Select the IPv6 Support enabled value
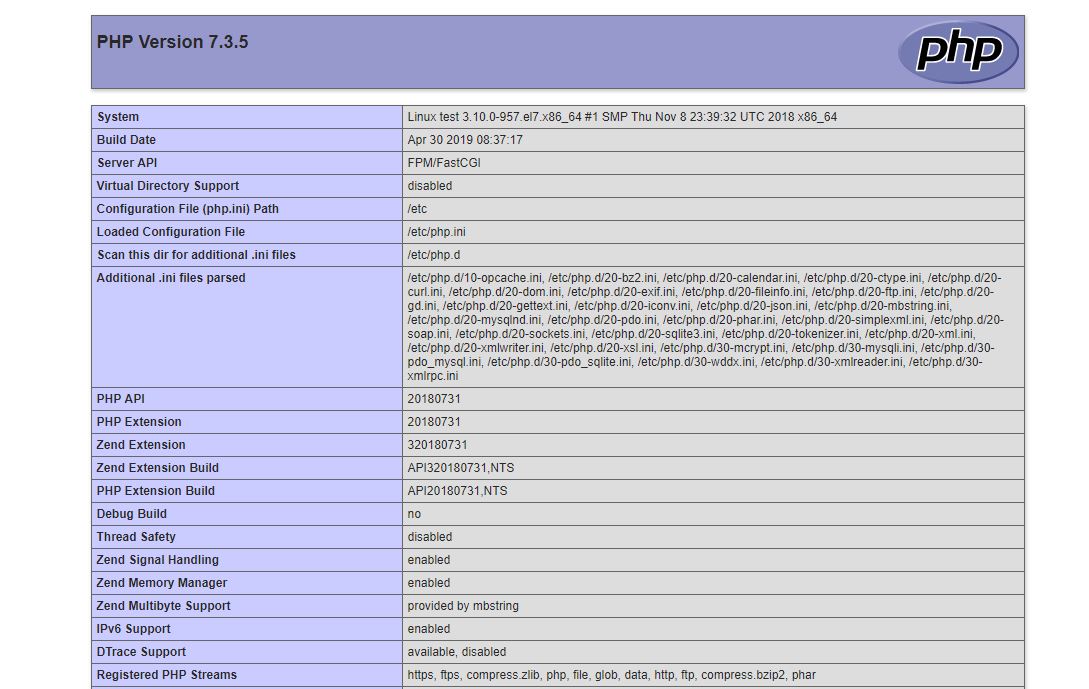 click(428, 629)
